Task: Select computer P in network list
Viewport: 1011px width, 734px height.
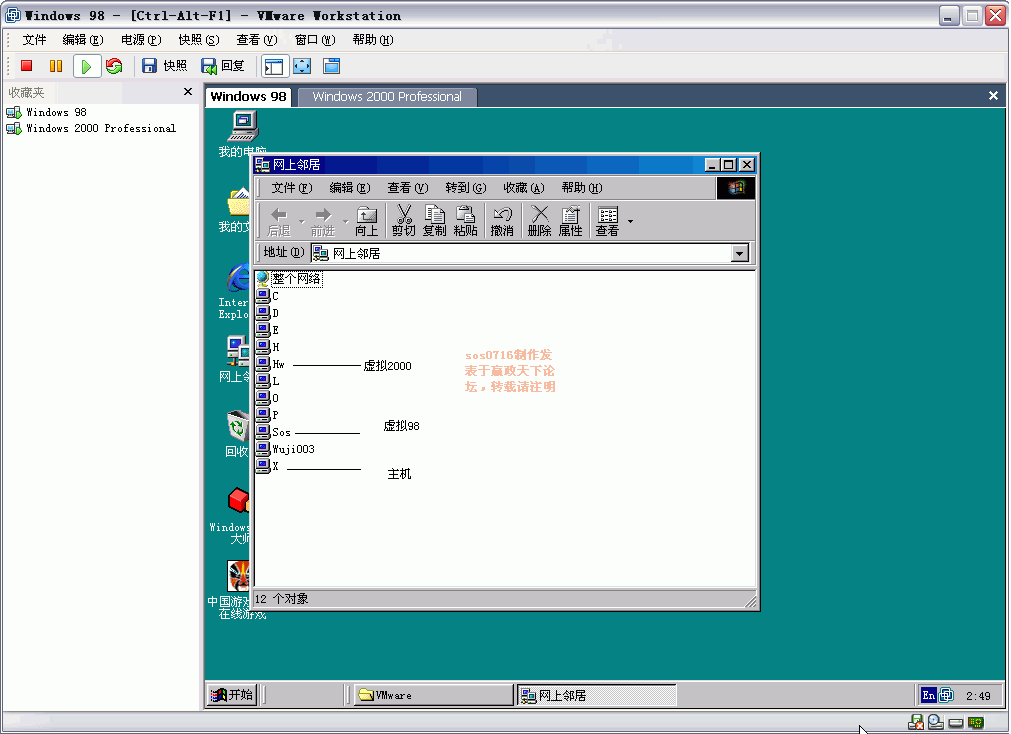Action: pyautogui.click(x=268, y=415)
